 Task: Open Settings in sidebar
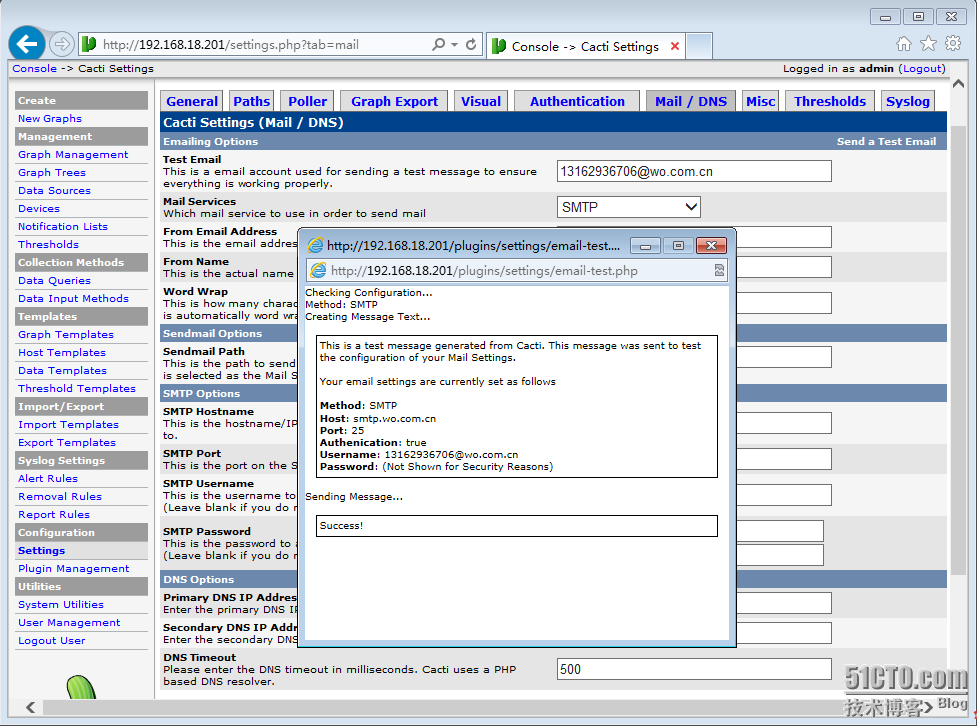(x=41, y=551)
